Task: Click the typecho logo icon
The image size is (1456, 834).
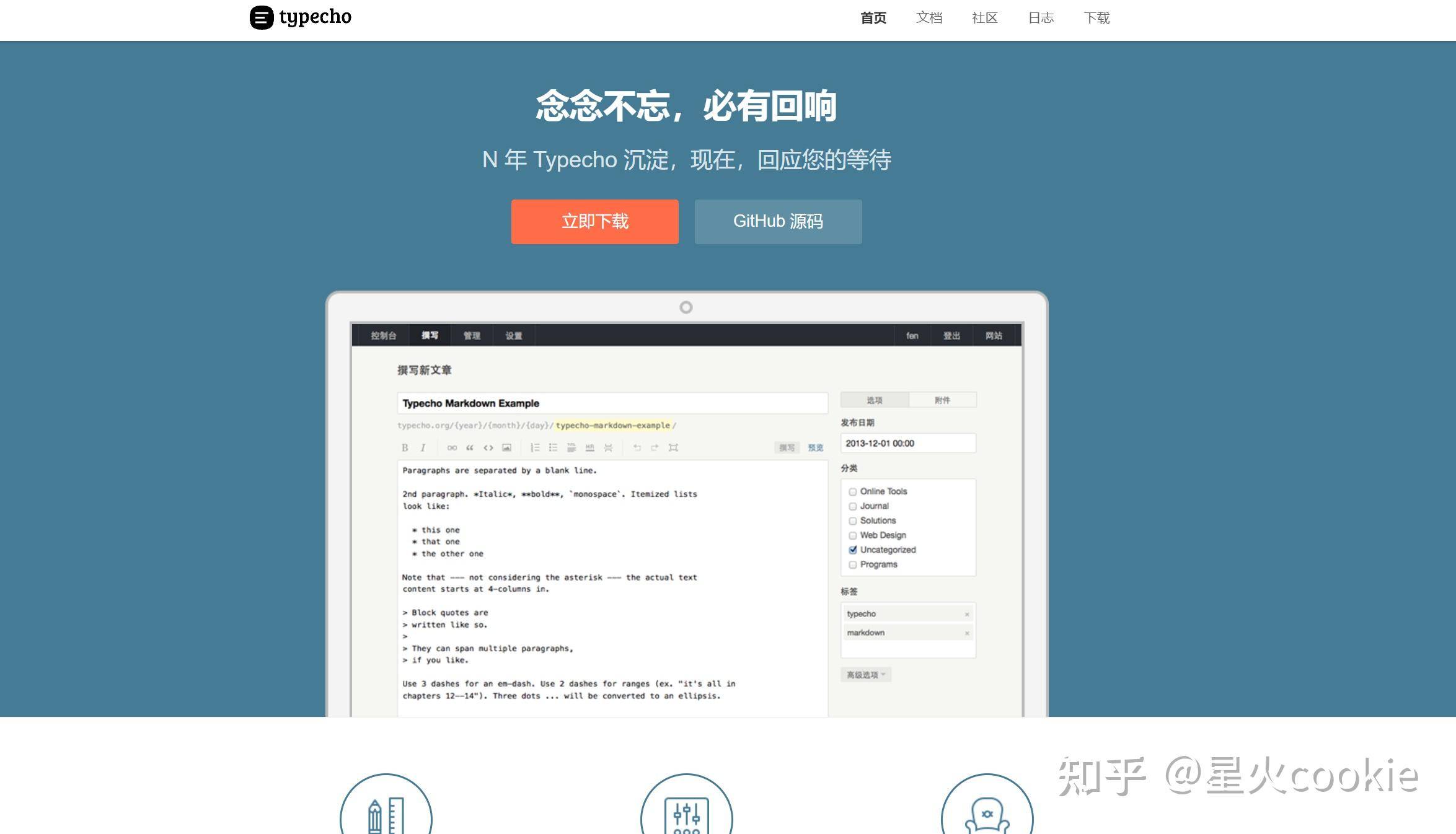Action: [x=261, y=17]
